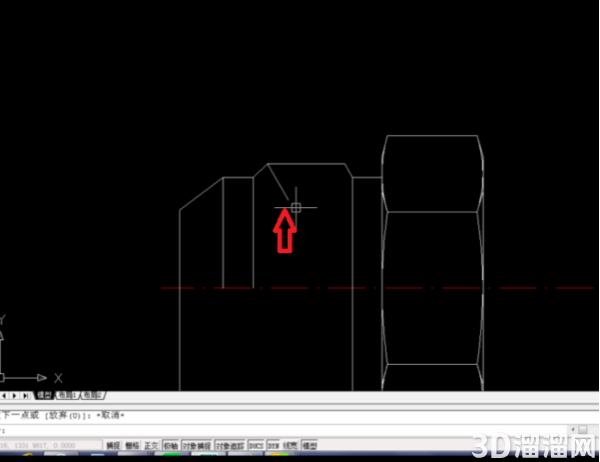Click the command line input field

click(x=285, y=430)
